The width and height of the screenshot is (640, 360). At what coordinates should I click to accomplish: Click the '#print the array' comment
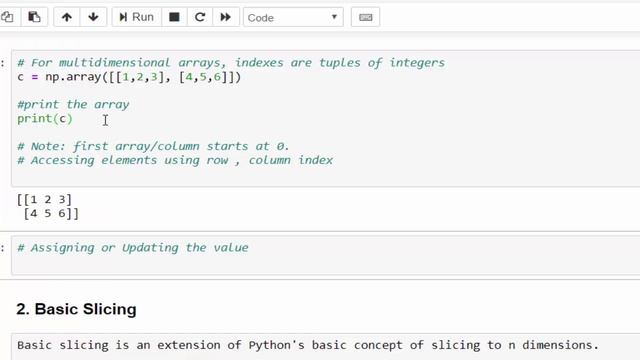(x=73, y=104)
